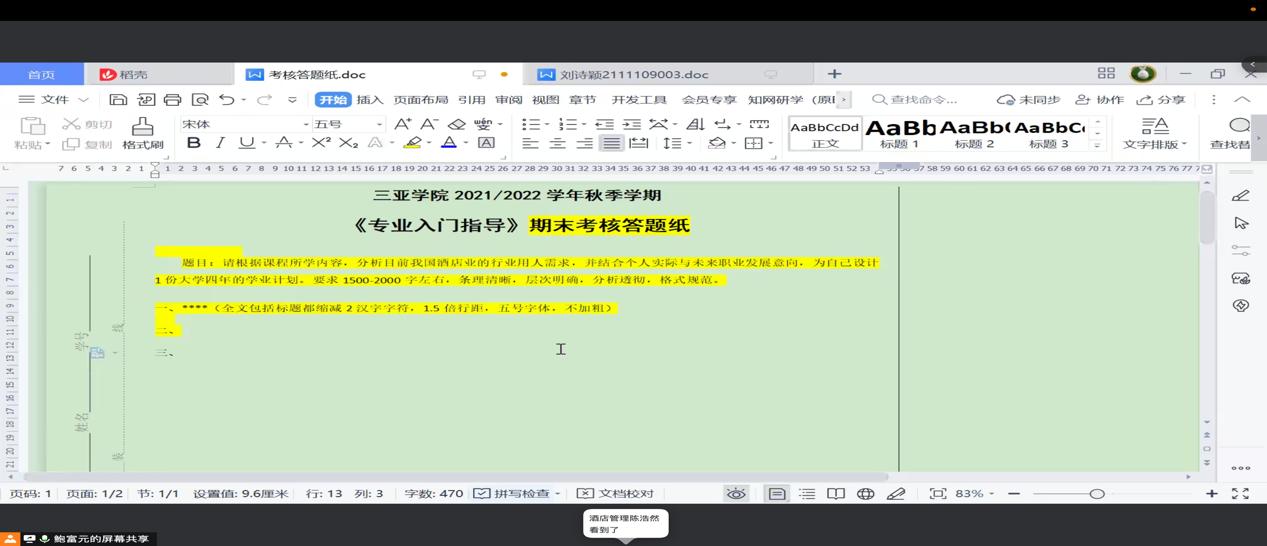This screenshot has width=1267, height=546.
Task: Click the undo arrow in quick access toolbar
Action: (x=227, y=100)
